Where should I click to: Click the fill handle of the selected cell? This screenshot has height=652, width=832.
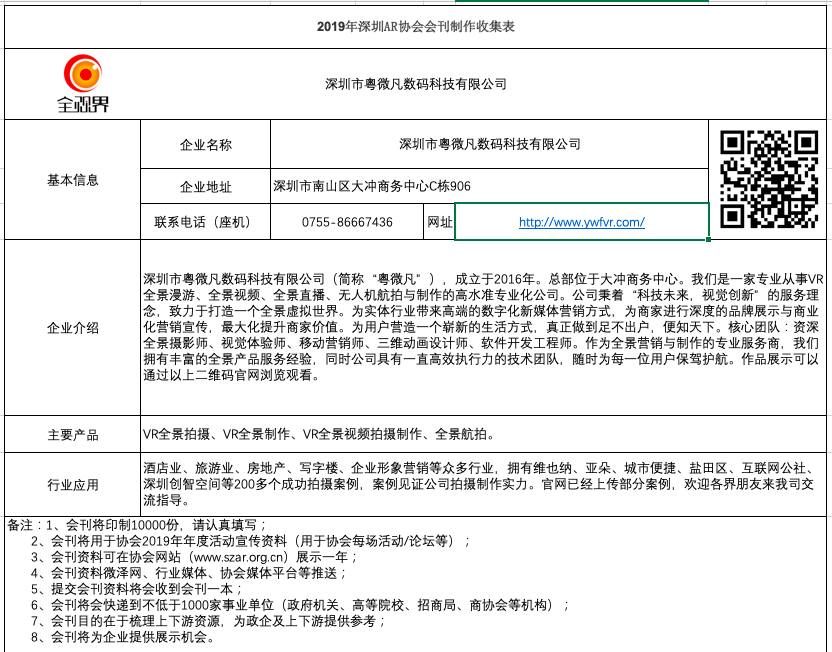pyautogui.click(x=708, y=239)
